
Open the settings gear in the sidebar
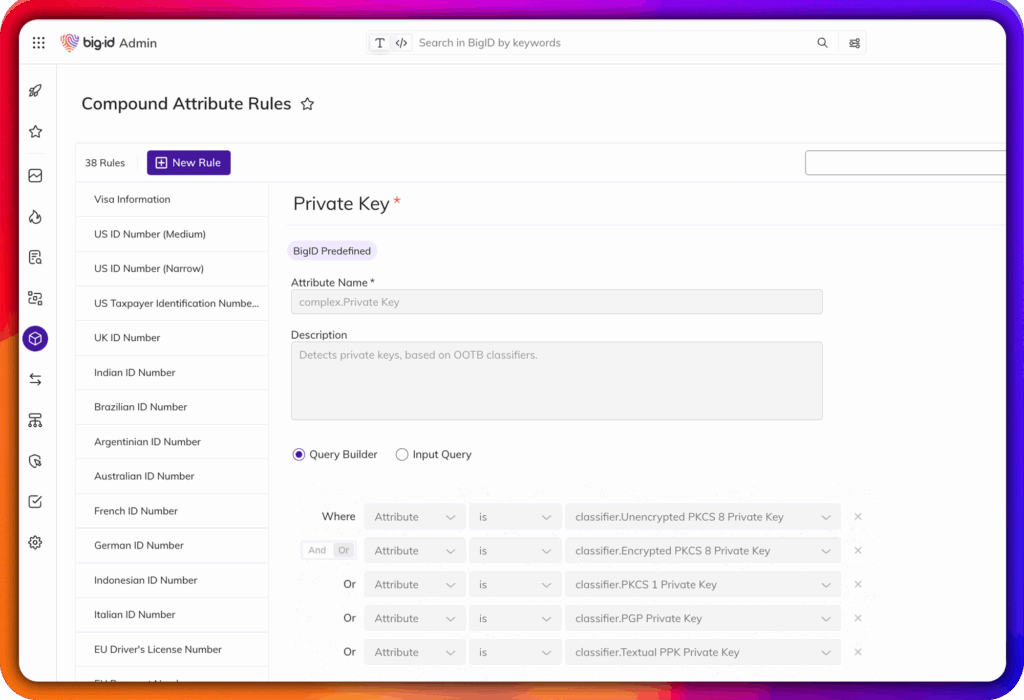(x=35, y=543)
